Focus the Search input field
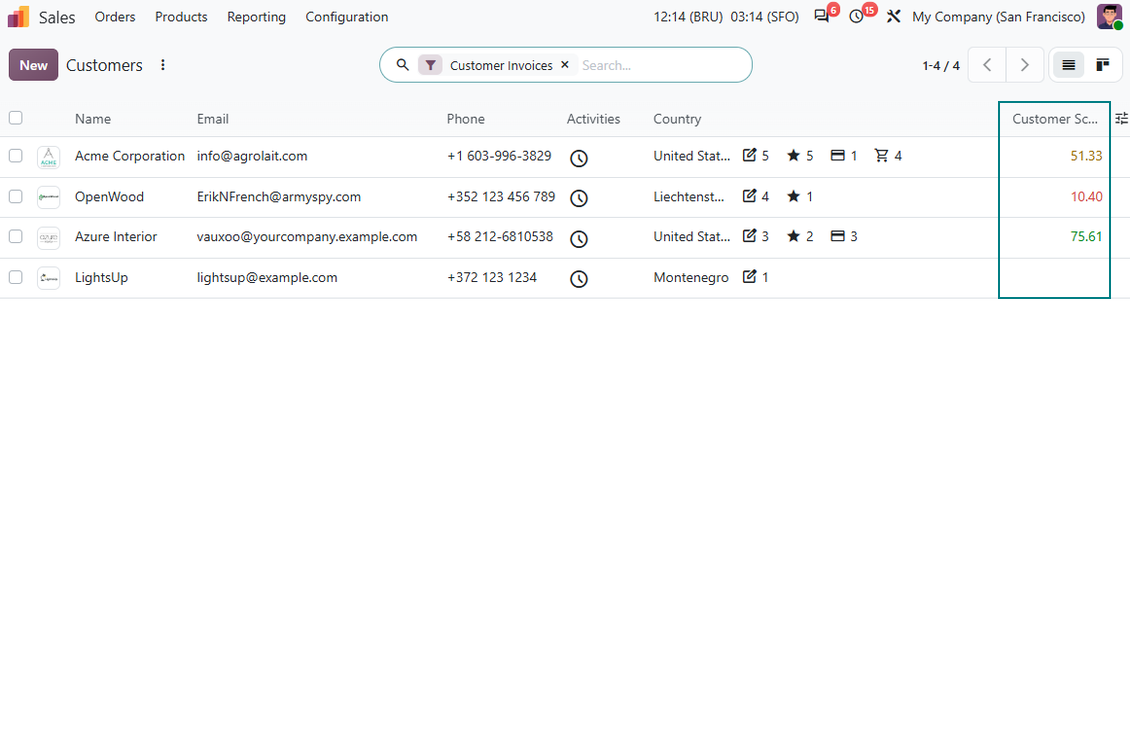Image resolution: width=1130 pixels, height=743 pixels. click(x=662, y=66)
